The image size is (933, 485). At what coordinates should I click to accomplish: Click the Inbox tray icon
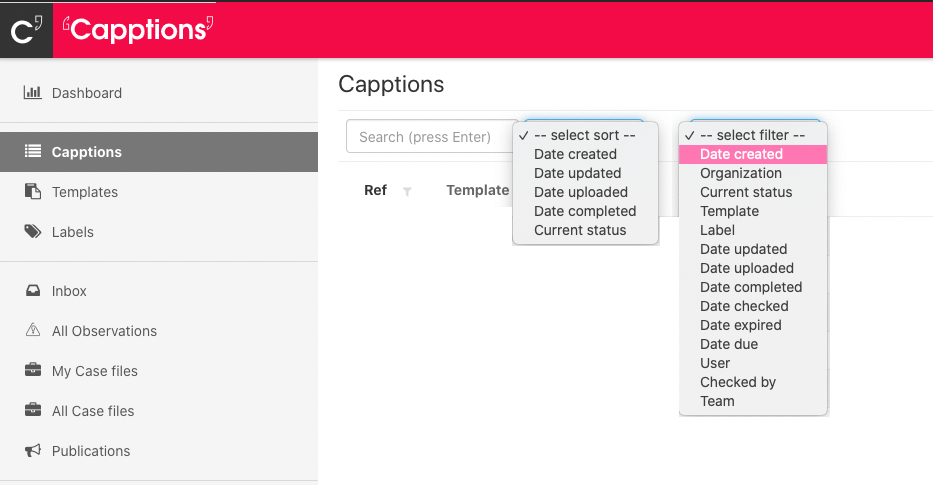tap(33, 290)
